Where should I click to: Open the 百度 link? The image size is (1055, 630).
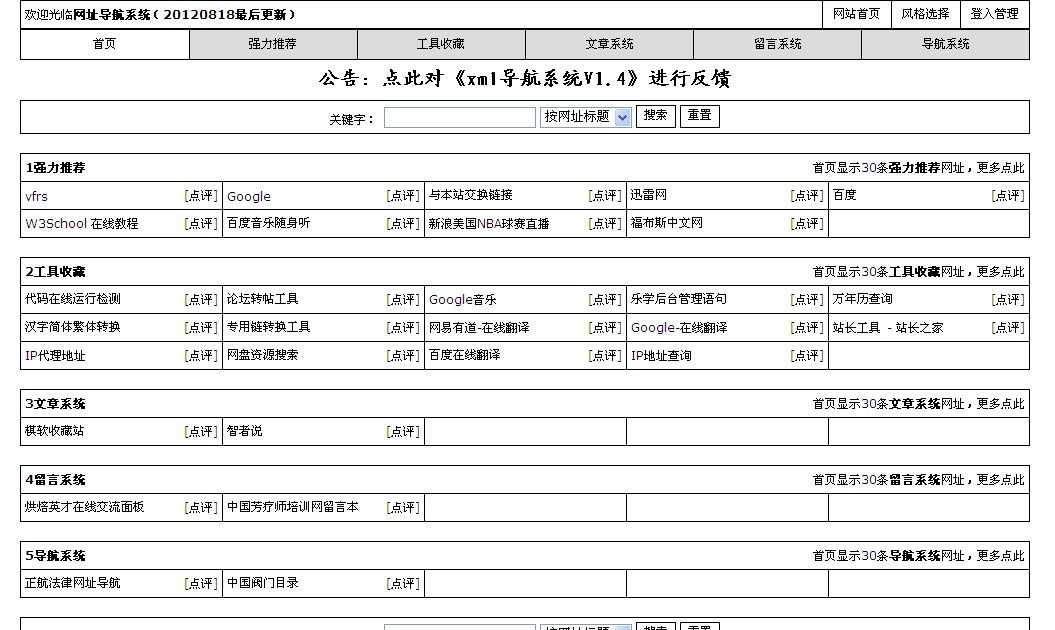pyautogui.click(x=844, y=195)
